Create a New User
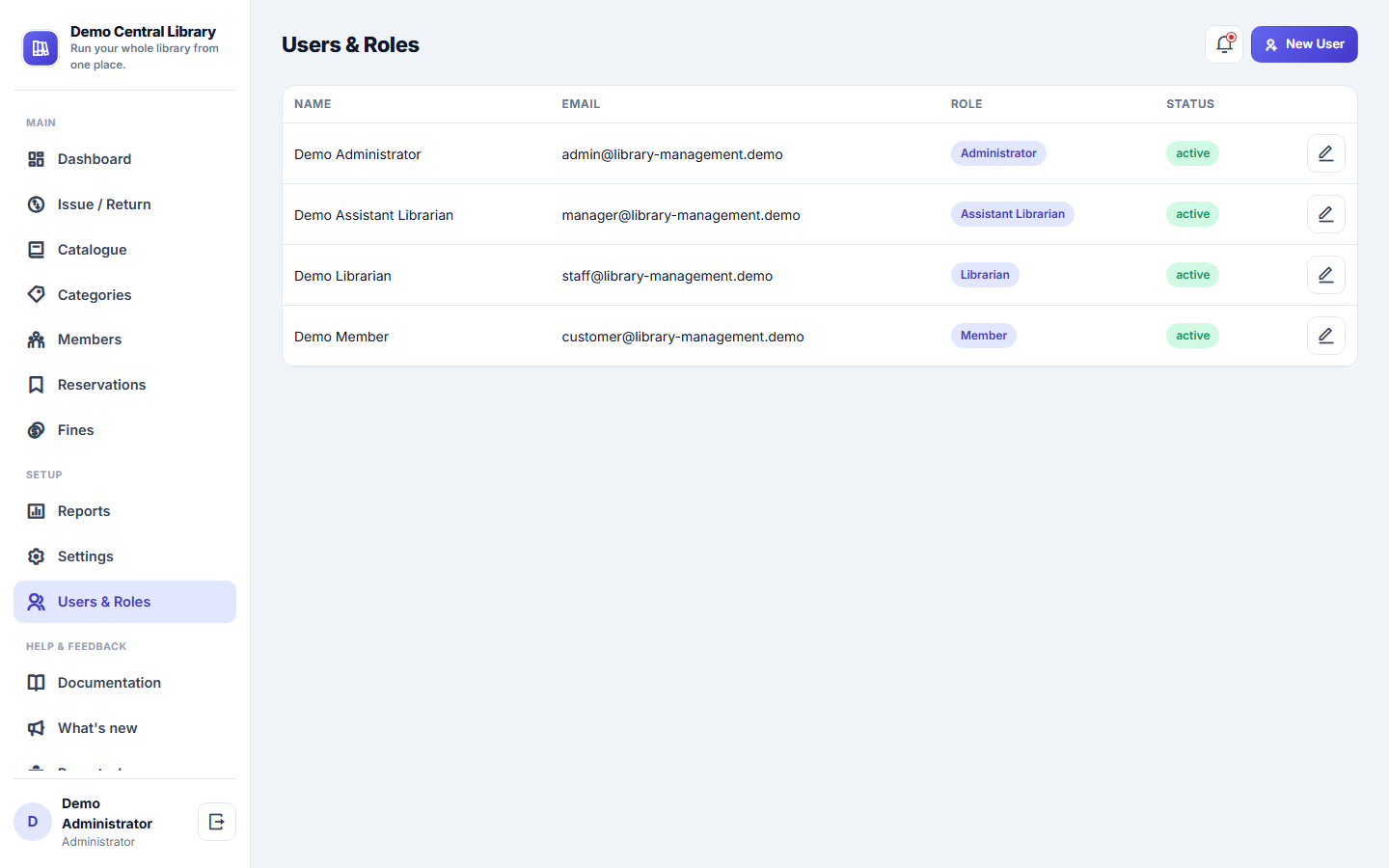 tap(1304, 44)
